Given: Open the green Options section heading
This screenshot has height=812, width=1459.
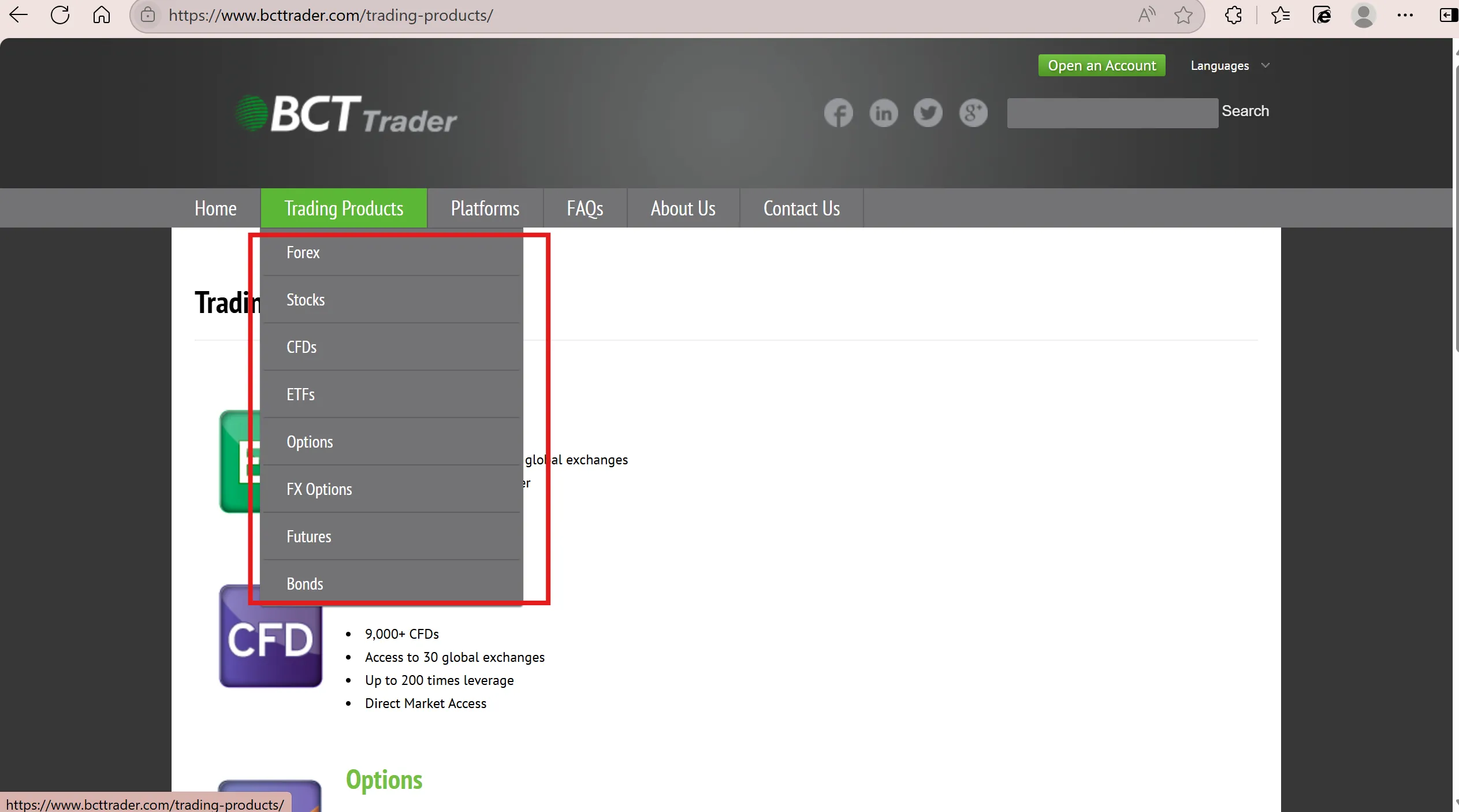Looking at the screenshot, I should (x=384, y=780).
